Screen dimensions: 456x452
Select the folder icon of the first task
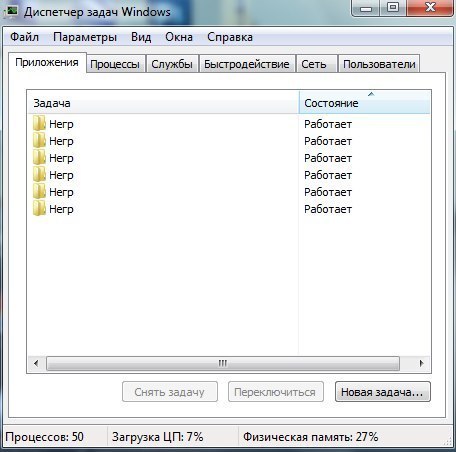point(39,124)
